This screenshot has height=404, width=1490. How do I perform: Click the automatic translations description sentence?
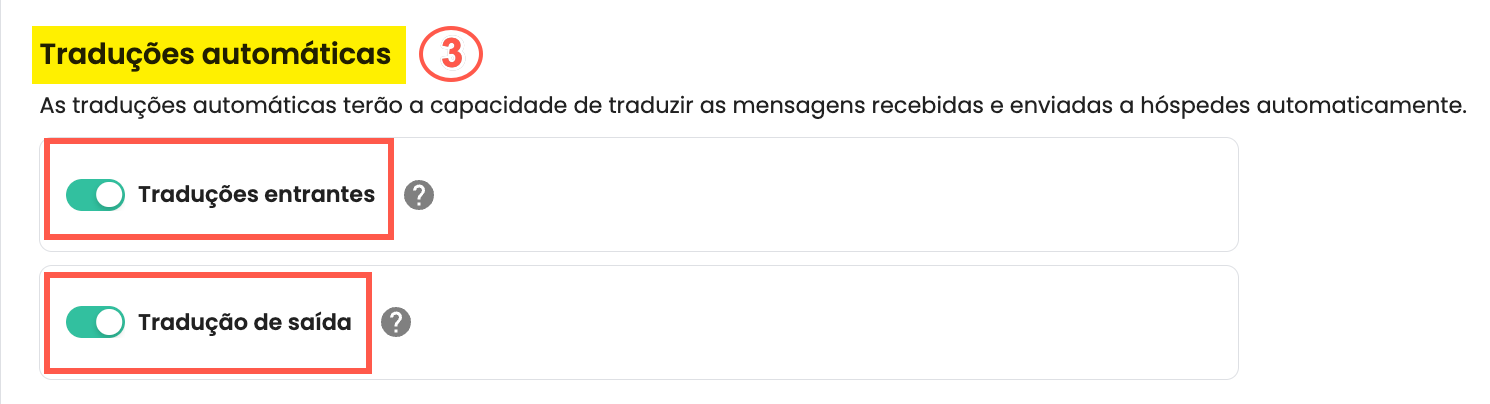(752, 105)
